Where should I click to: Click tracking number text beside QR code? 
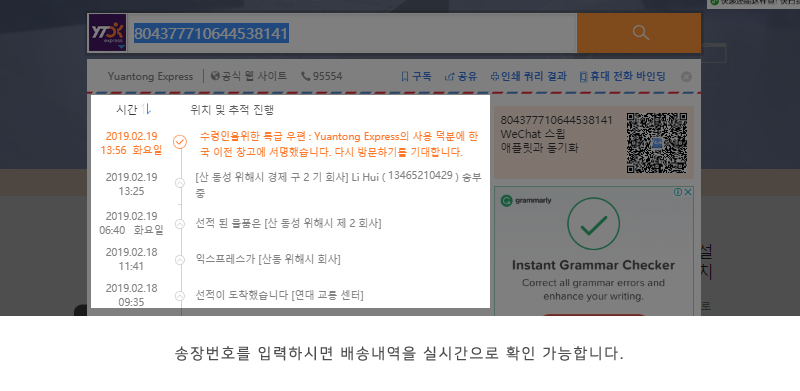point(556,120)
